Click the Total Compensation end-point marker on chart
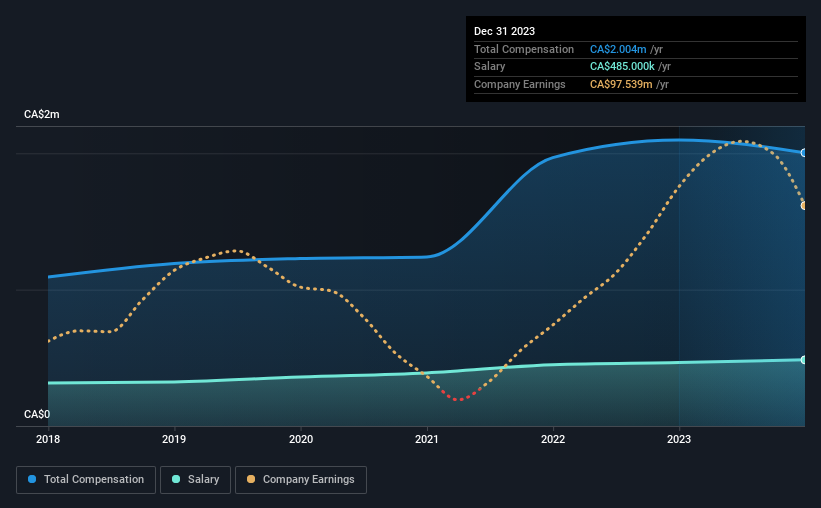 click(803, 153)
